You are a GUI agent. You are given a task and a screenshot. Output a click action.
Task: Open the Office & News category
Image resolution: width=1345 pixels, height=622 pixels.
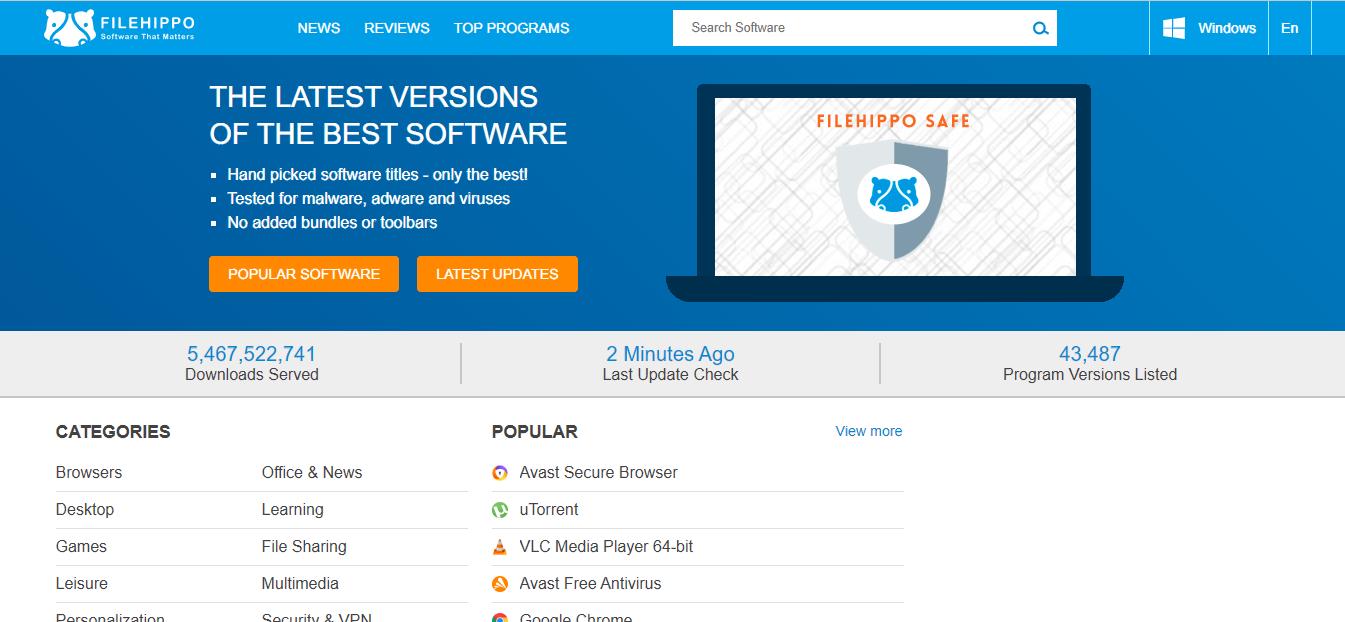(x=312, y=473)
